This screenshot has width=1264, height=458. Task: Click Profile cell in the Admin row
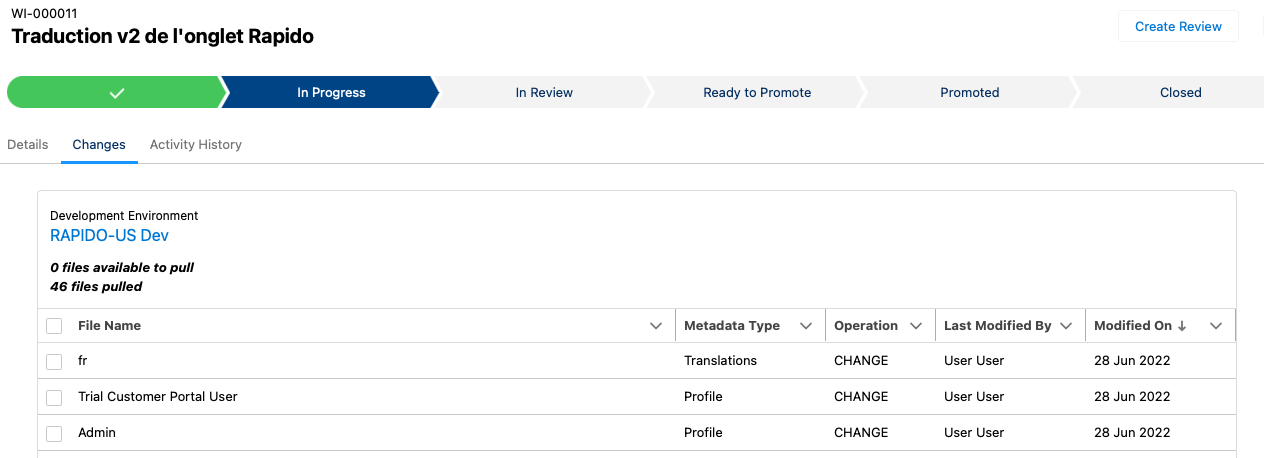[x=703, y=433]
